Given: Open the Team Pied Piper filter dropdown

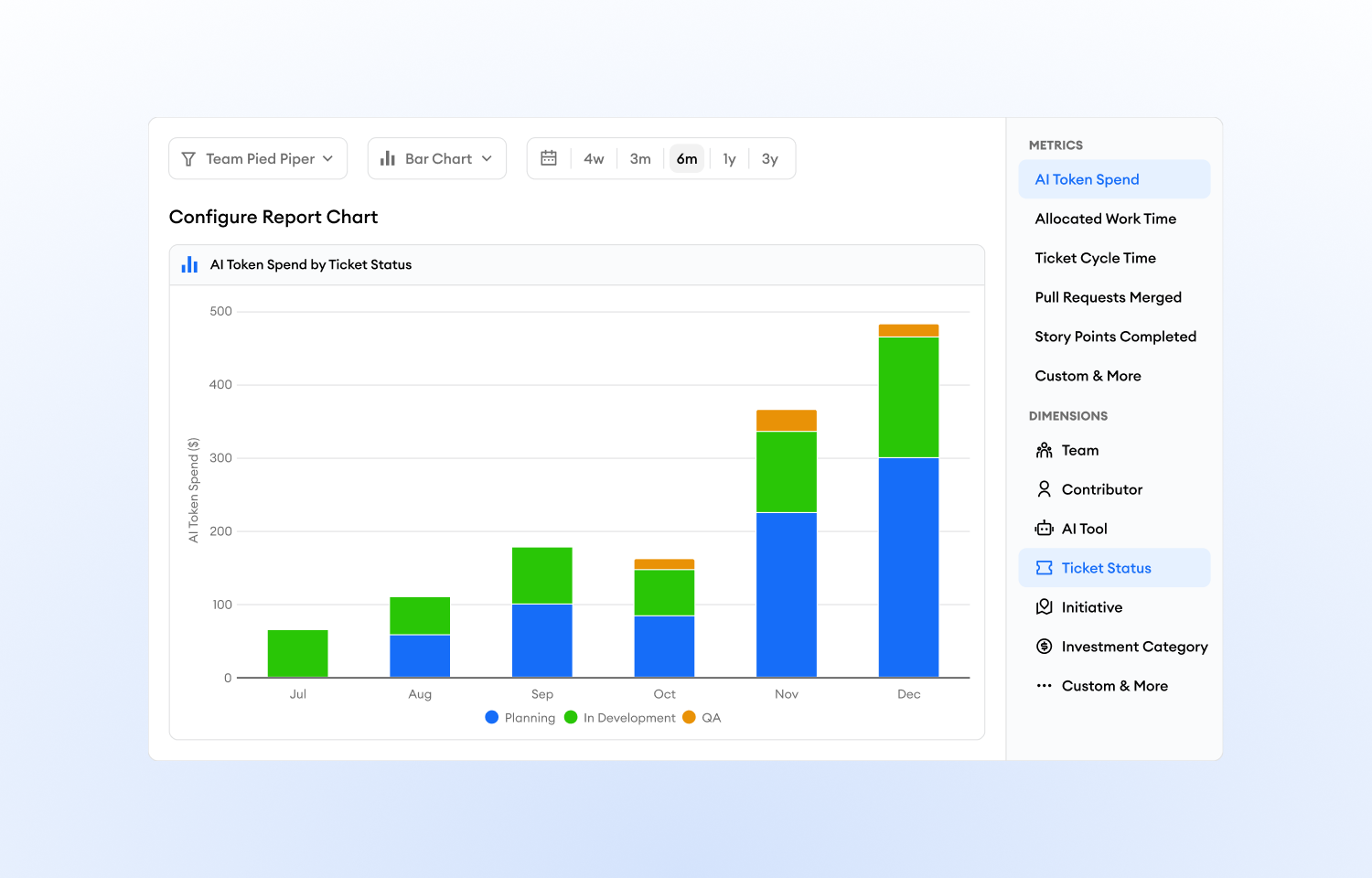Looking at the screenshot, I should pos(258,158).
